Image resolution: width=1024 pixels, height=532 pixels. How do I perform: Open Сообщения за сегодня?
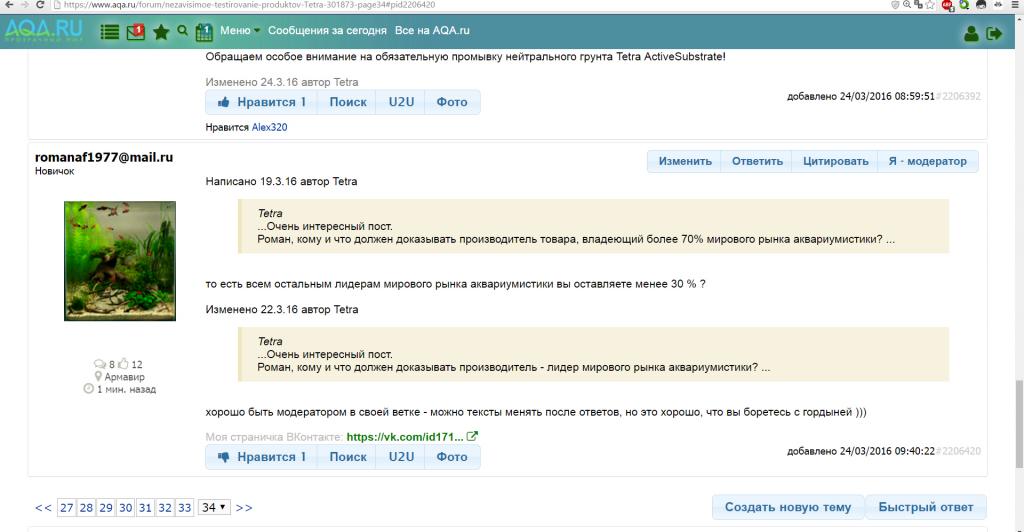(327, 30)
